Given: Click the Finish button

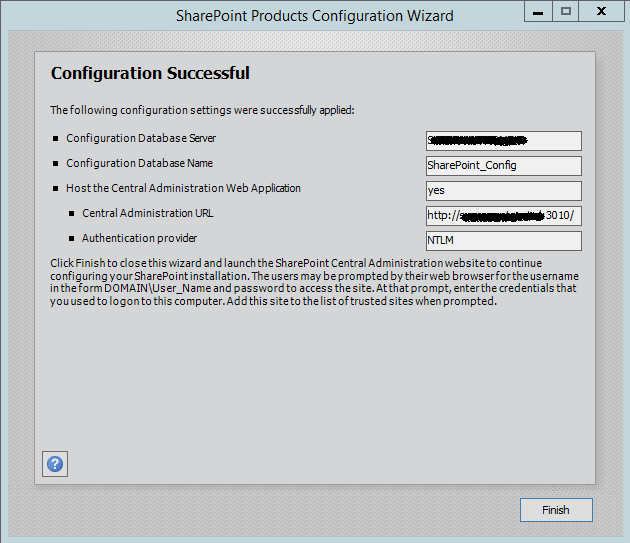Looking at the screenshot, I should pos(556,510).
